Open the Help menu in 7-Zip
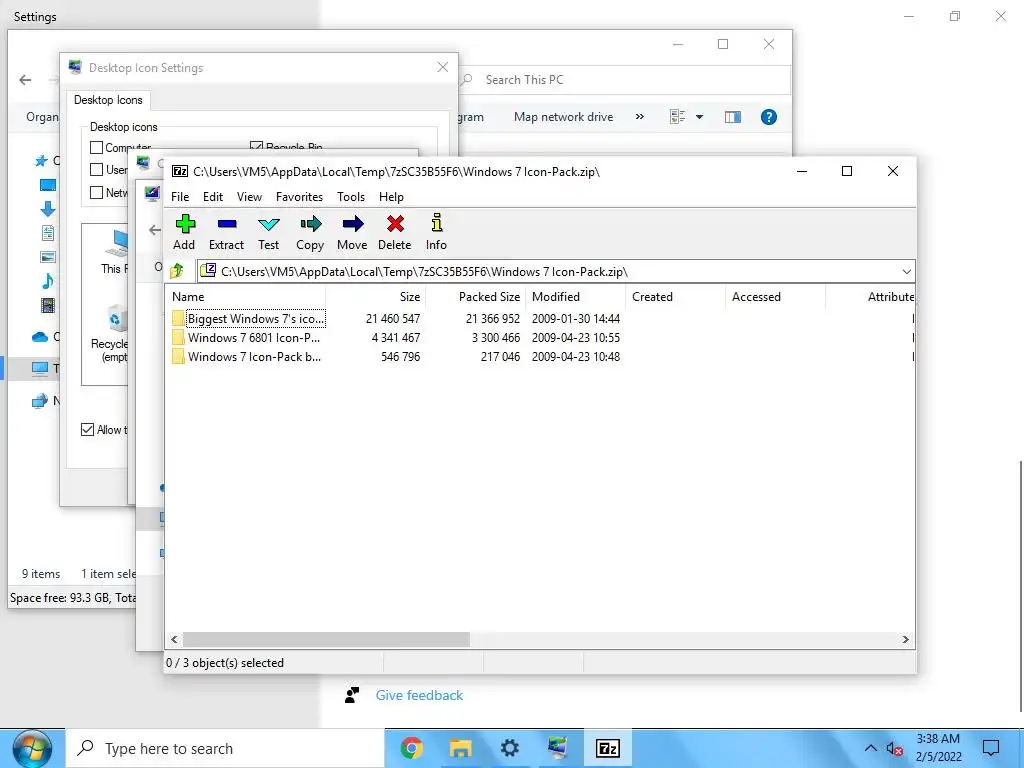This screenshot has width=1024, height=768. 391,197
